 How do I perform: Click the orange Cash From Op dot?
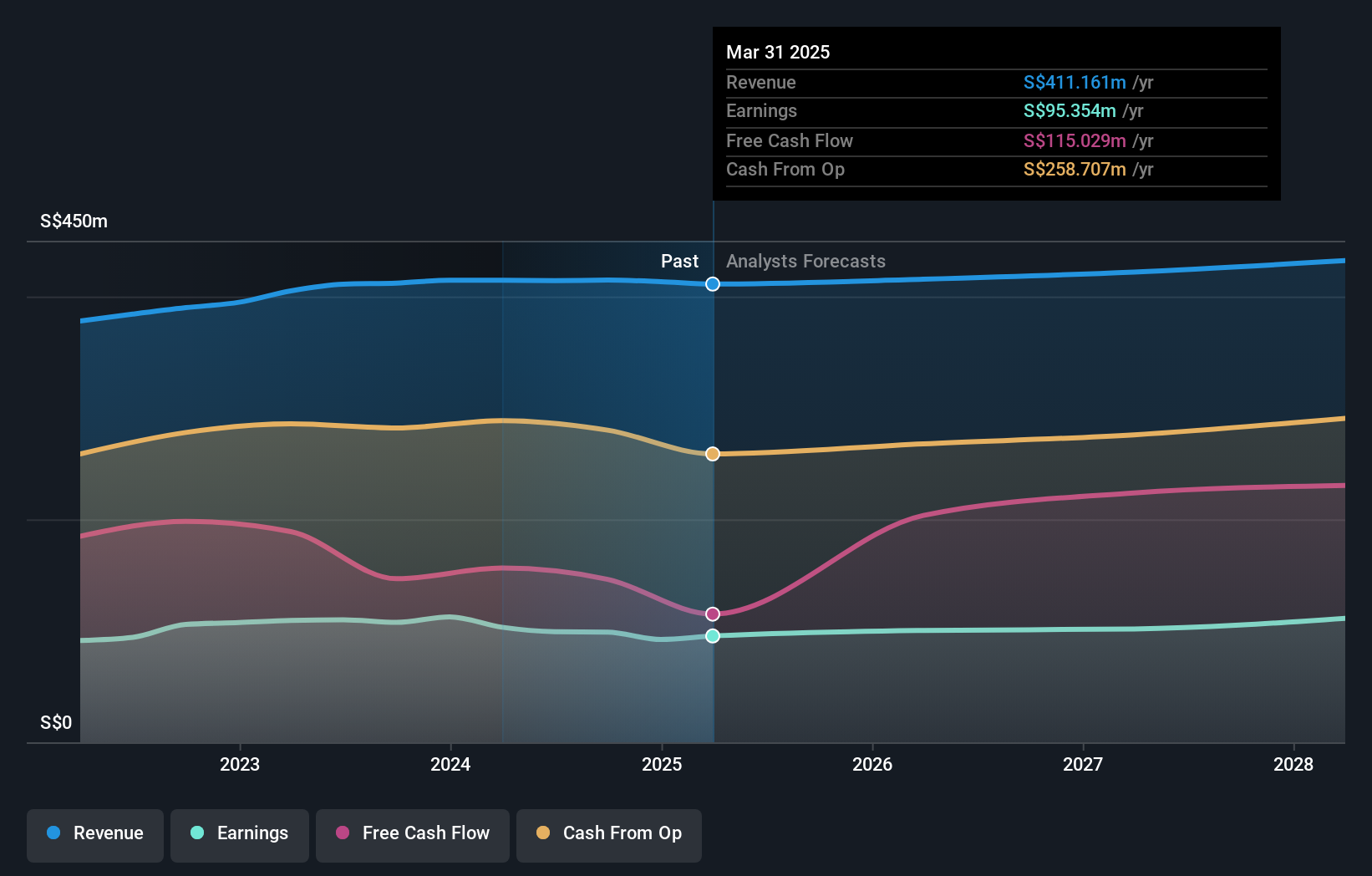pyautogui.click(x=544, y=833)
